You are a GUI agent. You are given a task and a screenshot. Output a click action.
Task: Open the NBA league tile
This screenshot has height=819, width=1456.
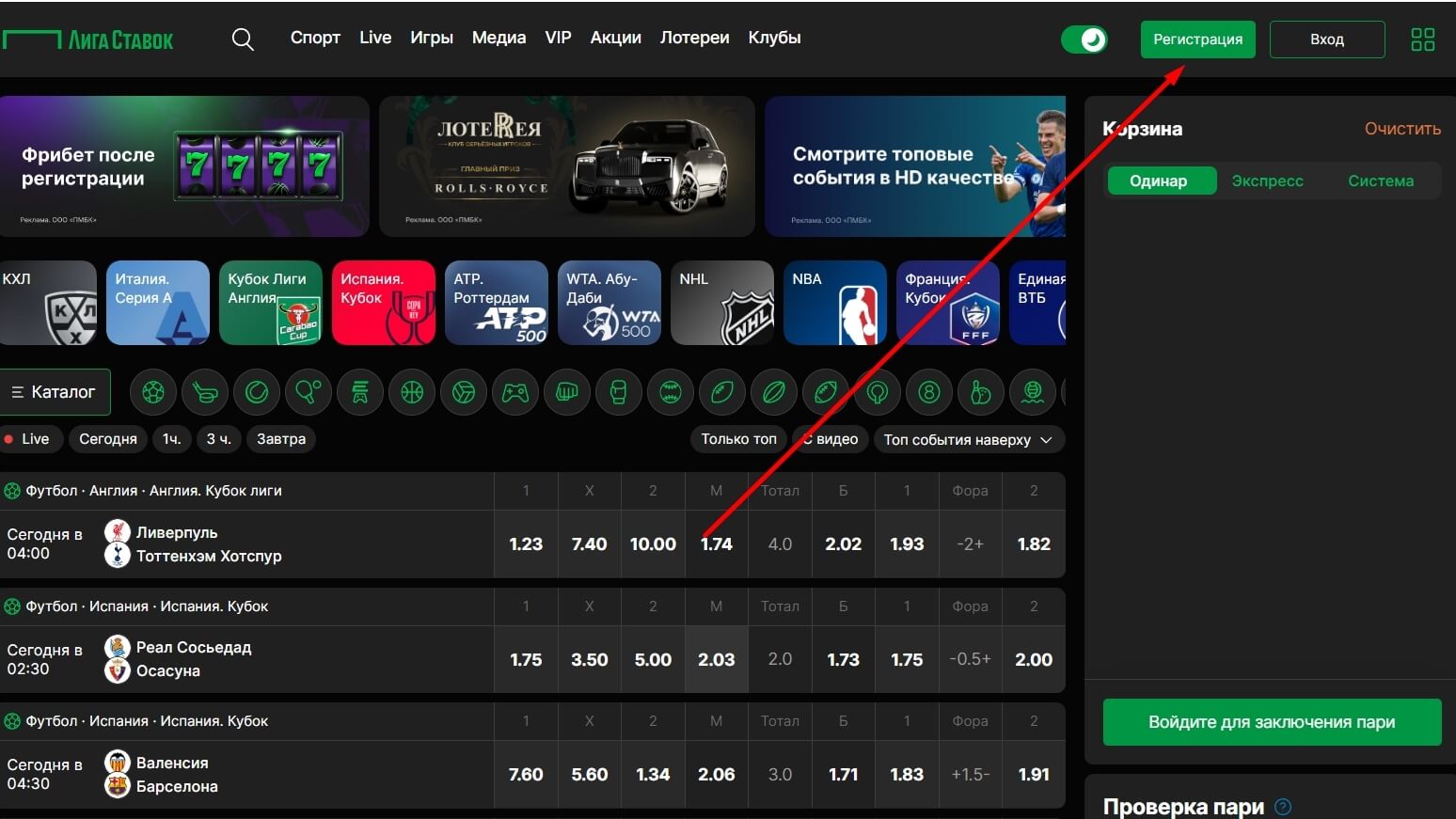click(x=835, y=303)
